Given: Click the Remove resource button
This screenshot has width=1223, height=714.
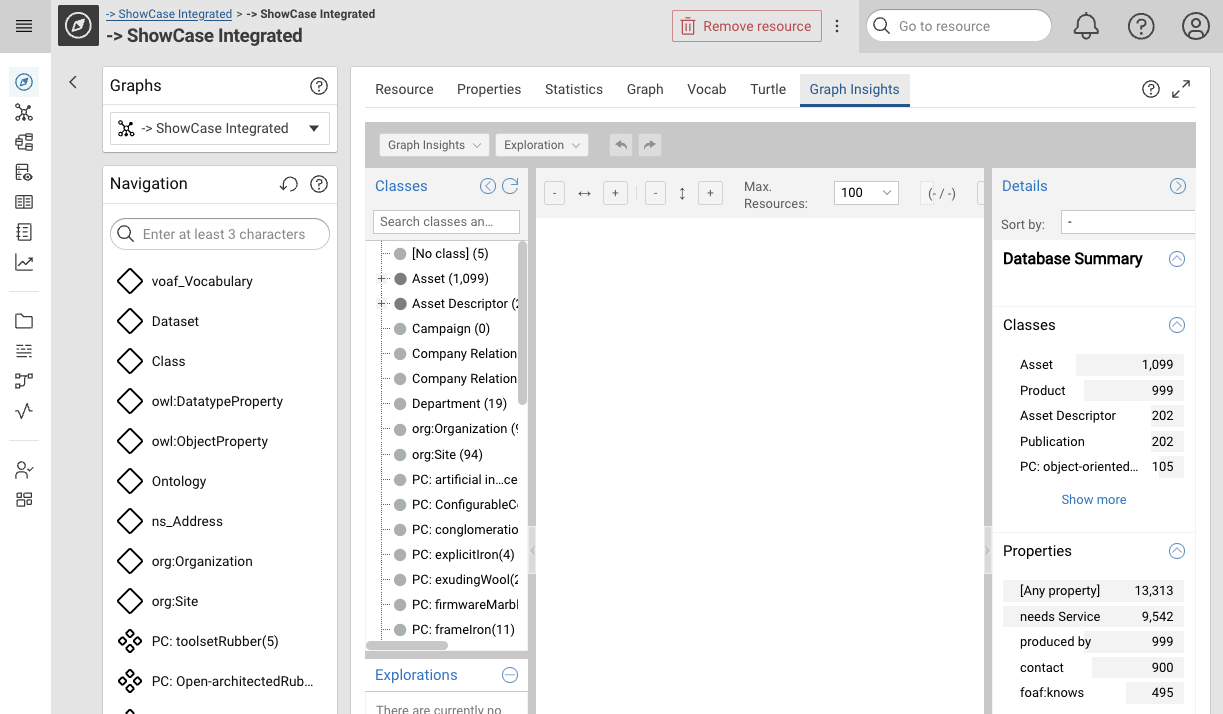Looking at the screenshot, I should [746, 26].
